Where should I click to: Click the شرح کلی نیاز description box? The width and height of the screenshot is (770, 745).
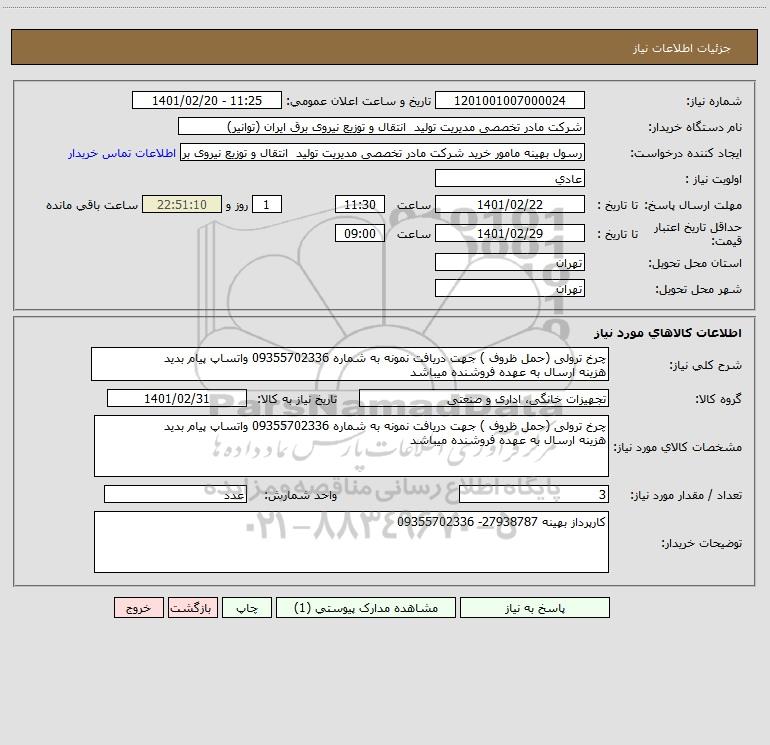pyautogui.click(x=350, y=364)
